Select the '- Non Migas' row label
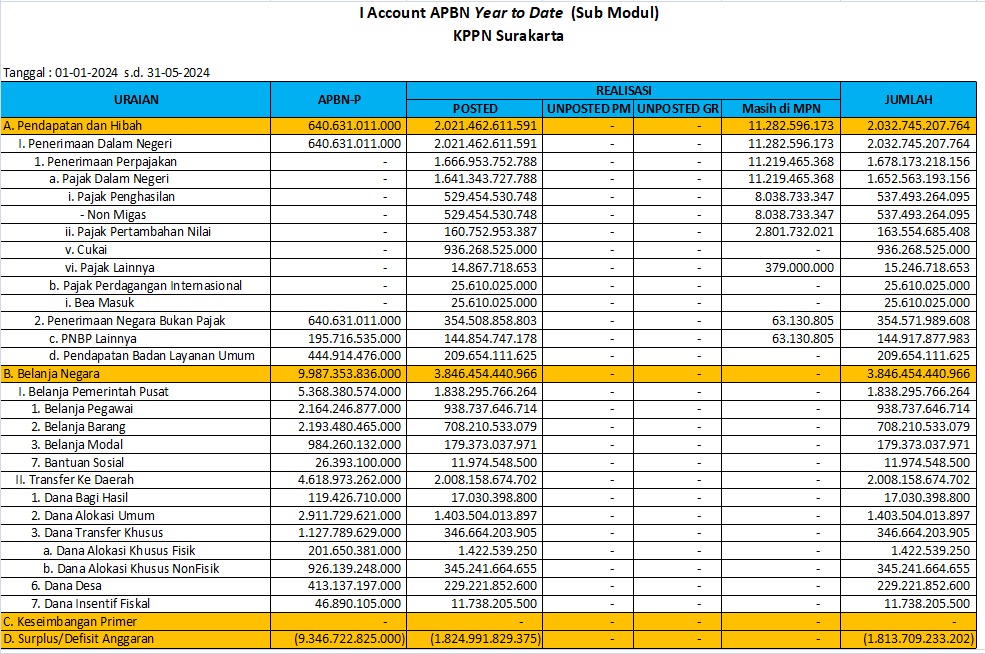The image size is (985, 654). tap(113, 215)
